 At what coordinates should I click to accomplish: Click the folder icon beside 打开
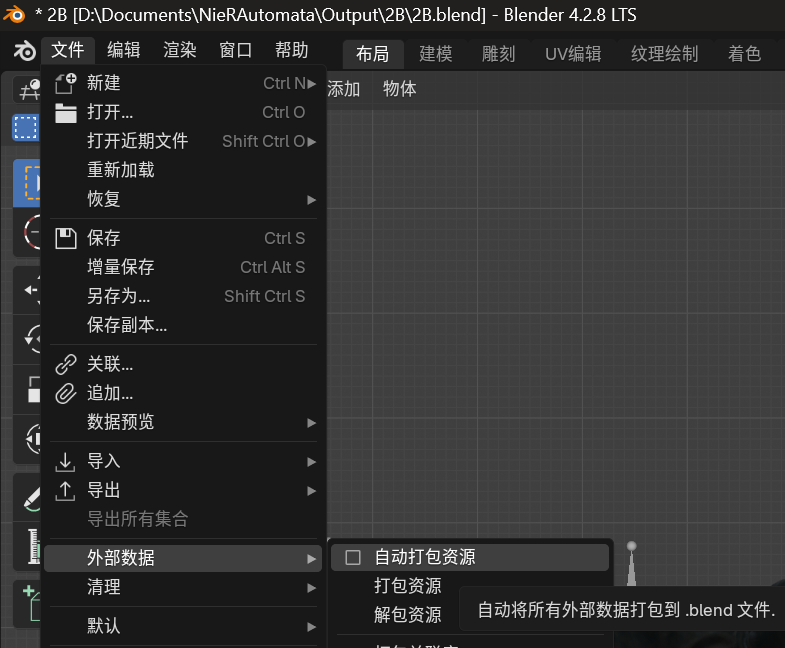point(66,112)
